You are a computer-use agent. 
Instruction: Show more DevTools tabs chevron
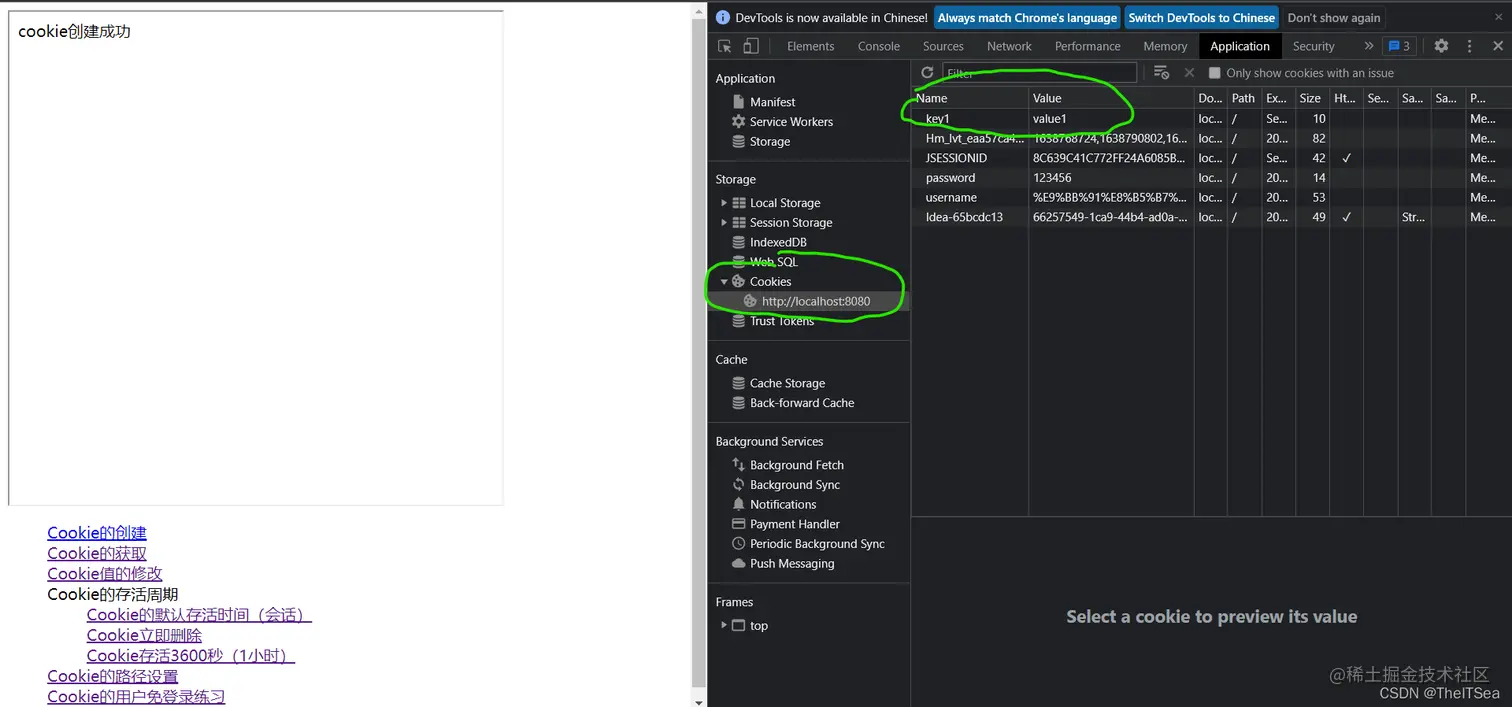(x=1369, y=46)
